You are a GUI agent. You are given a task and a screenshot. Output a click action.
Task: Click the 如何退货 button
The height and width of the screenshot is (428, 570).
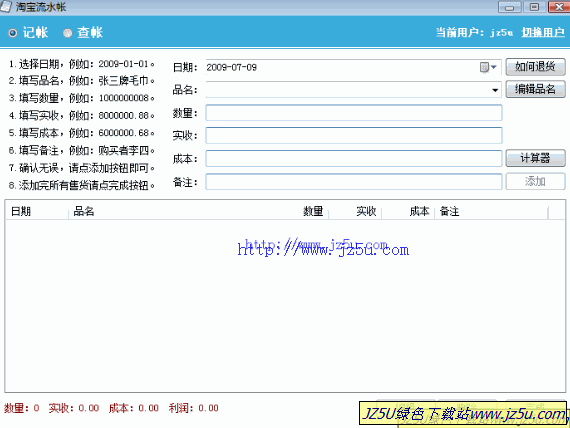[x=535, y=67]
